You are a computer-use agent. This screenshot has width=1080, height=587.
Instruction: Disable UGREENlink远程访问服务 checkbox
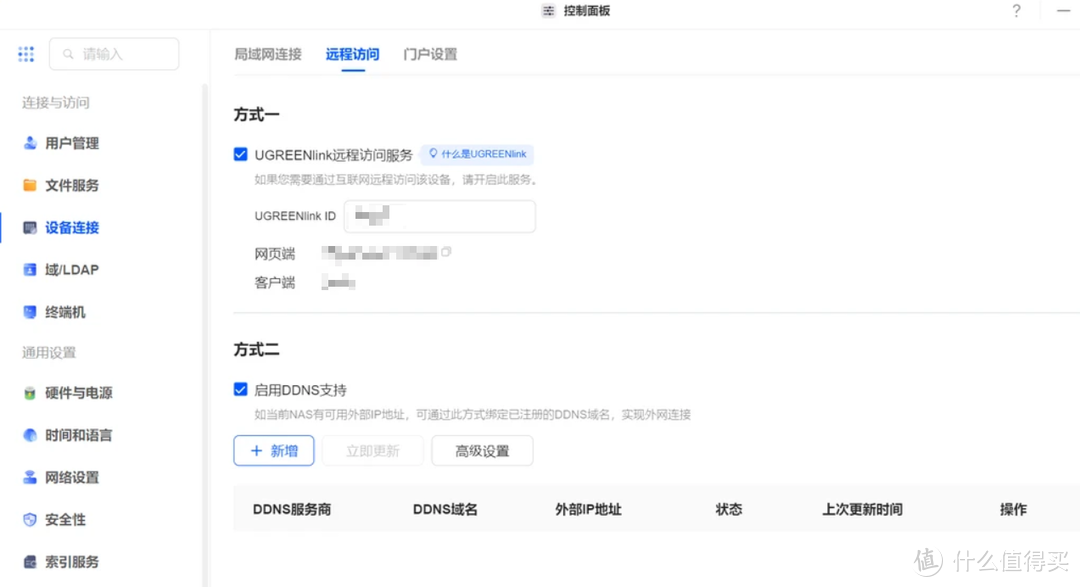(240, 154)
